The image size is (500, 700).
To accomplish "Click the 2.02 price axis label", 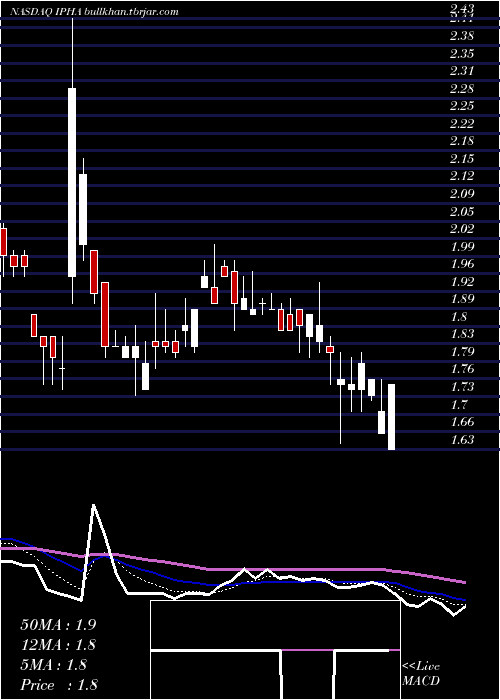I will pos(461,229).
